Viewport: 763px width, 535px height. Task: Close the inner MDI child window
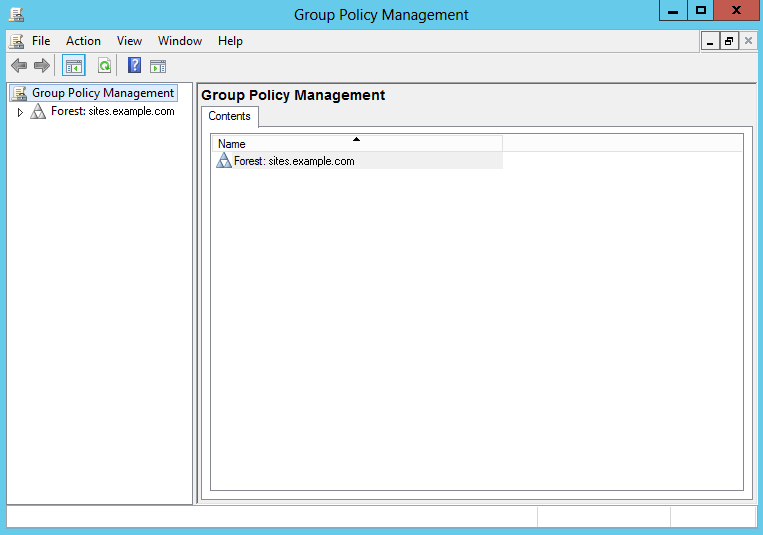tap(748, 41)
